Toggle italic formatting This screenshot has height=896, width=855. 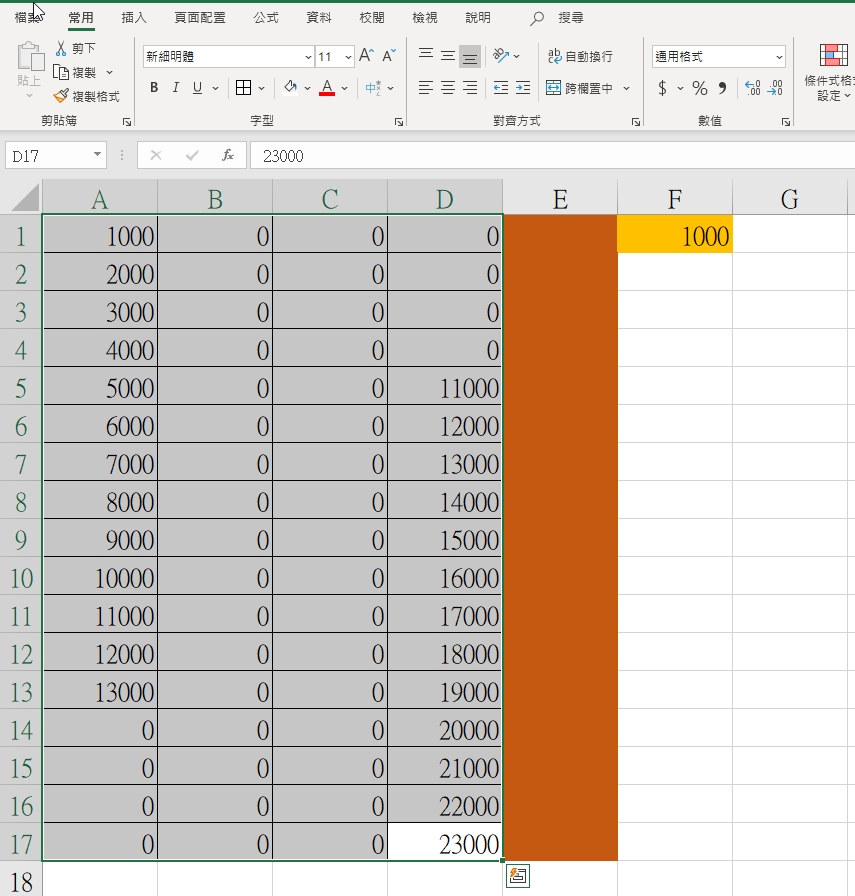pyautogui.click(x=176, y=88)
